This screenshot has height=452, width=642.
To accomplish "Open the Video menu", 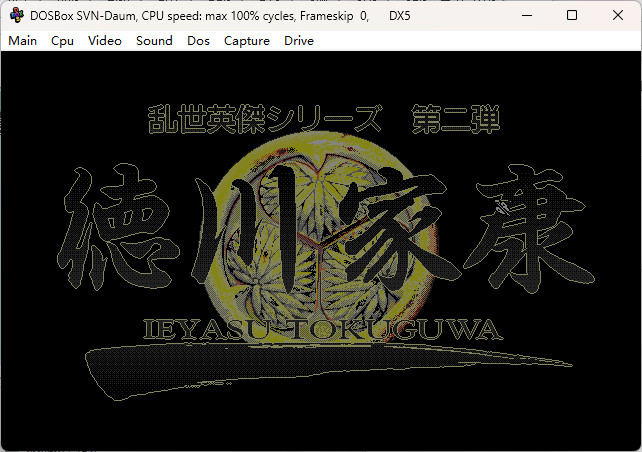I will 105,41.
